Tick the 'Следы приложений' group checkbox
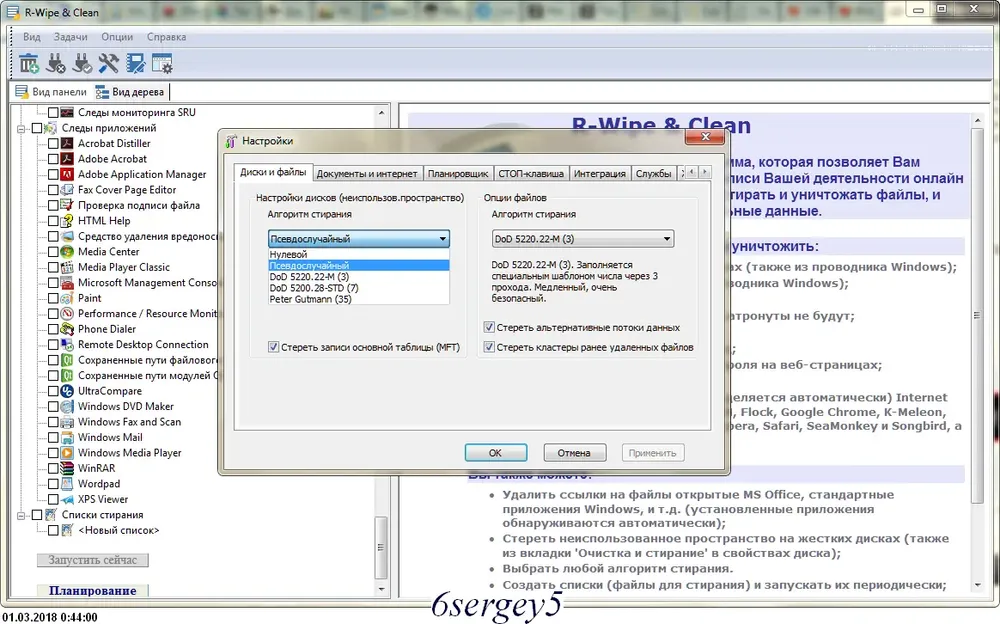 point(37,128)
